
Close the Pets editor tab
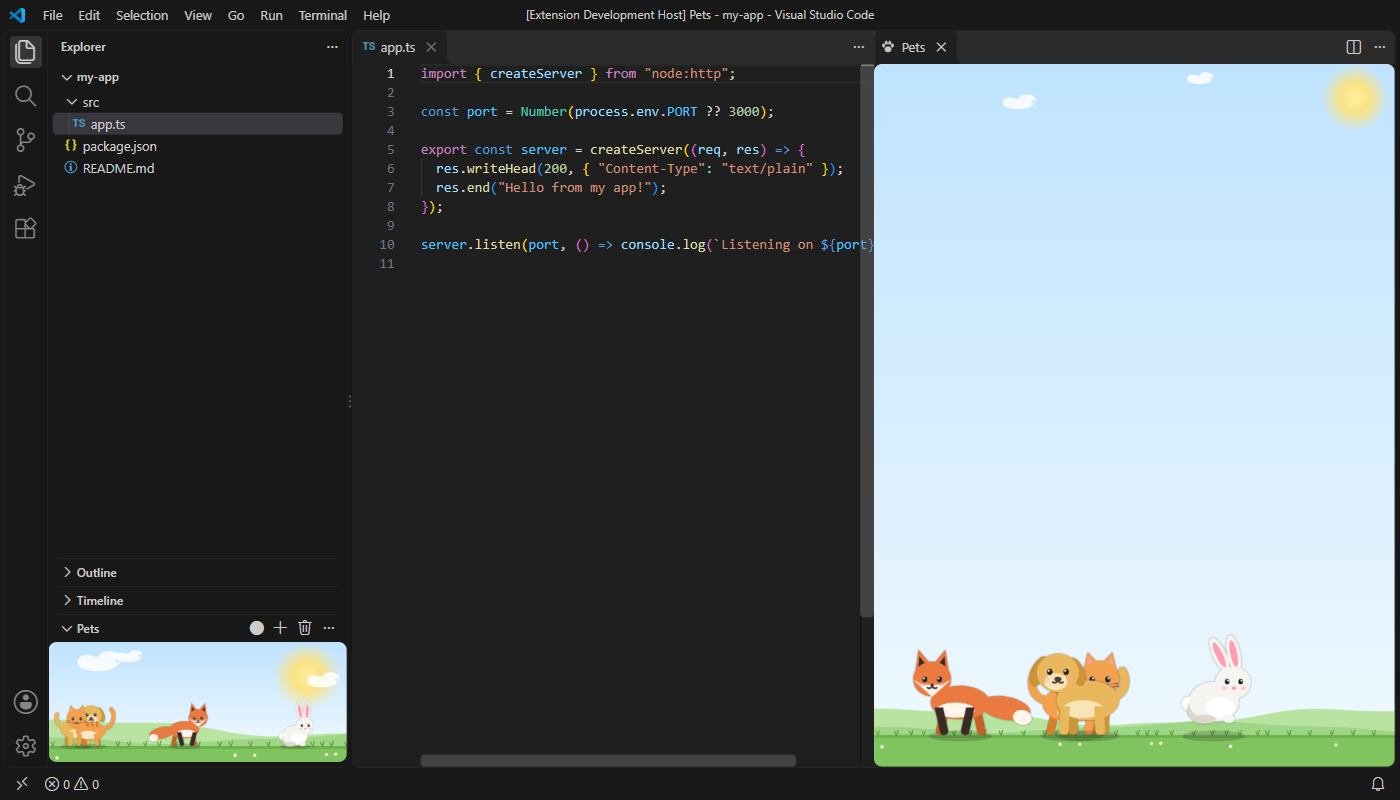(x=941, y=47)
